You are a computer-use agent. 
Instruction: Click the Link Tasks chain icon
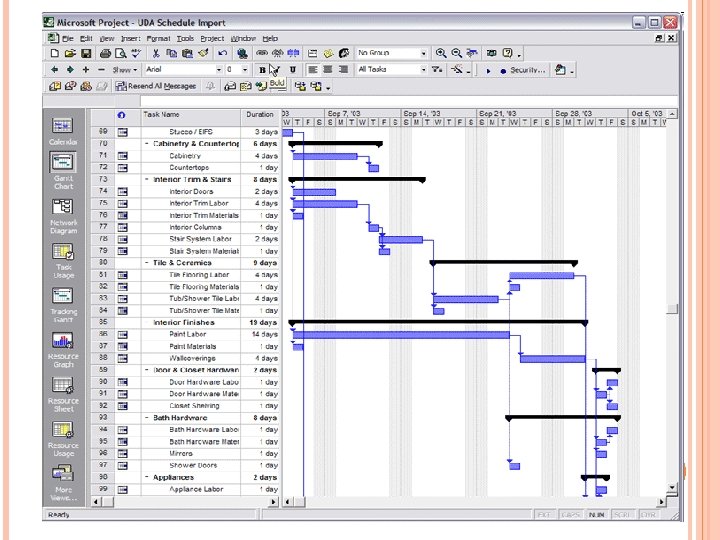(262, 53)
